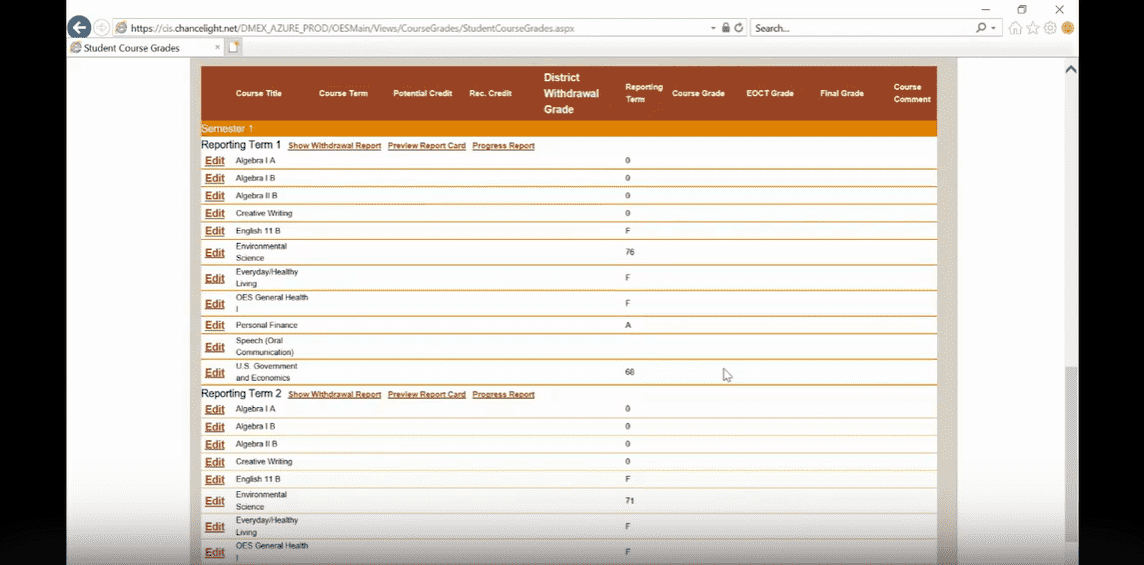Click the scrollbar up arrow
This screenshot has height=565, width=1144.
point(1070,70)
